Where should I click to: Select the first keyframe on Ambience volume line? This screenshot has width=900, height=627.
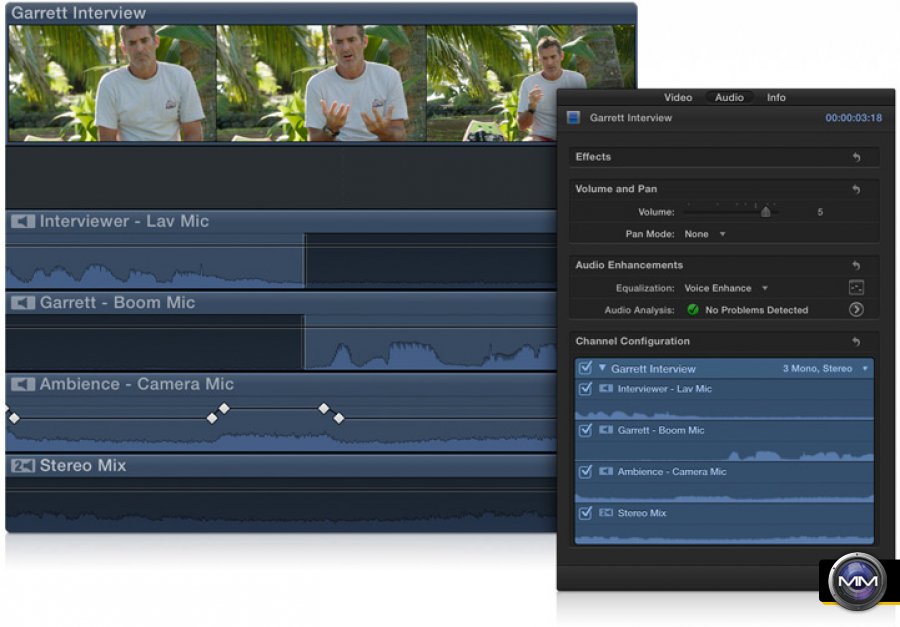pyautogui.click(x=14, y=419)
